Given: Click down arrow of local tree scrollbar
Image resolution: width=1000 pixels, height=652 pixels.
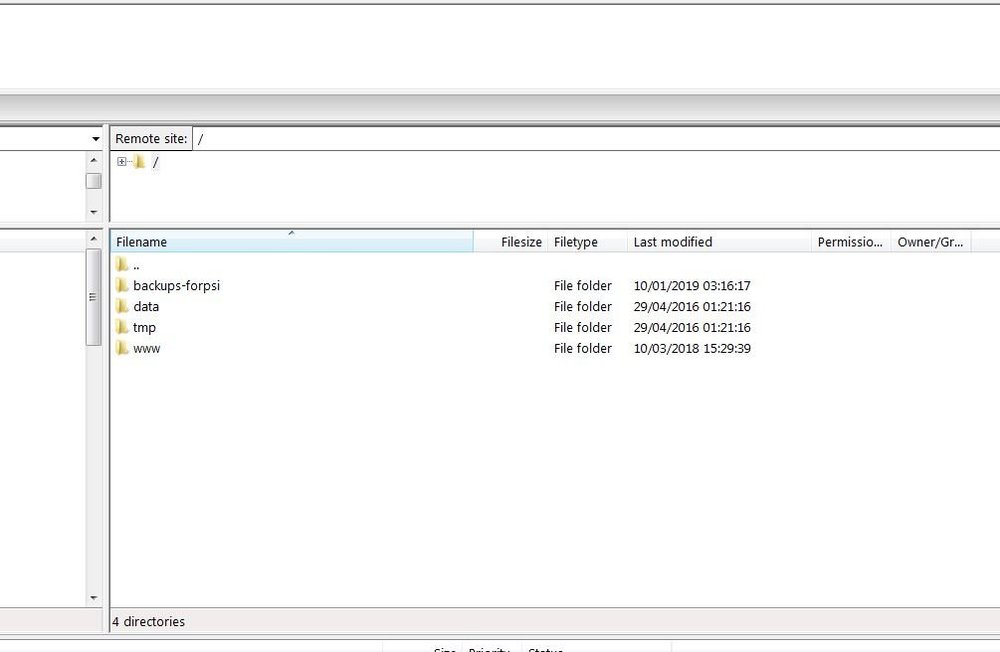Looking at the screenshot, I should pyautogui.click(x=94, y=212).
